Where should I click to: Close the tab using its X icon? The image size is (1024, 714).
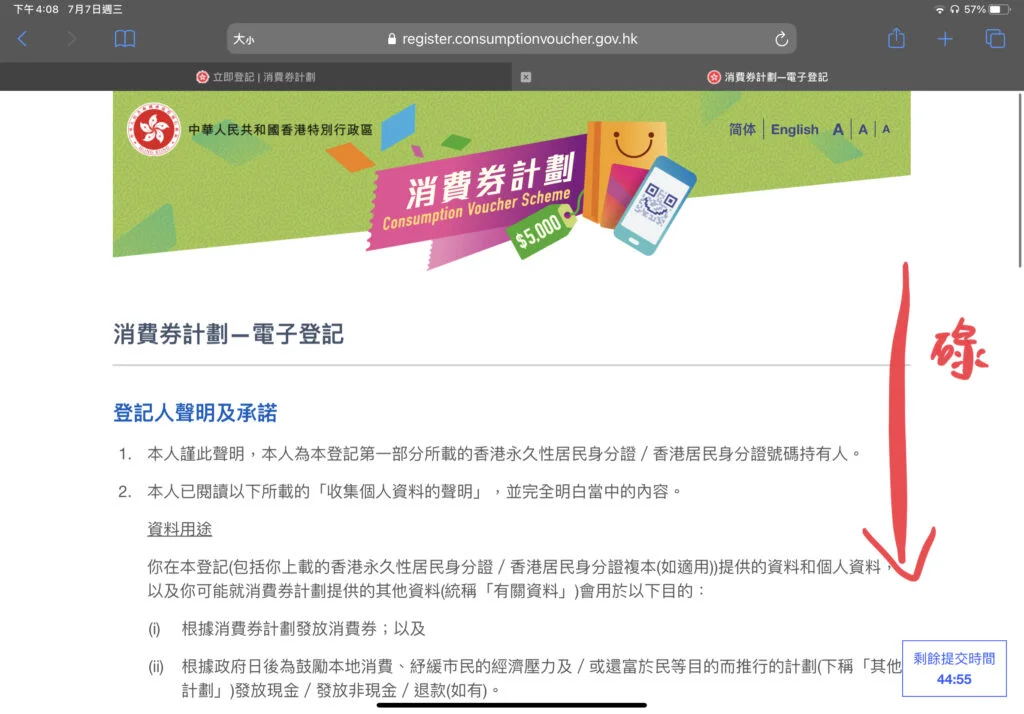526,77
